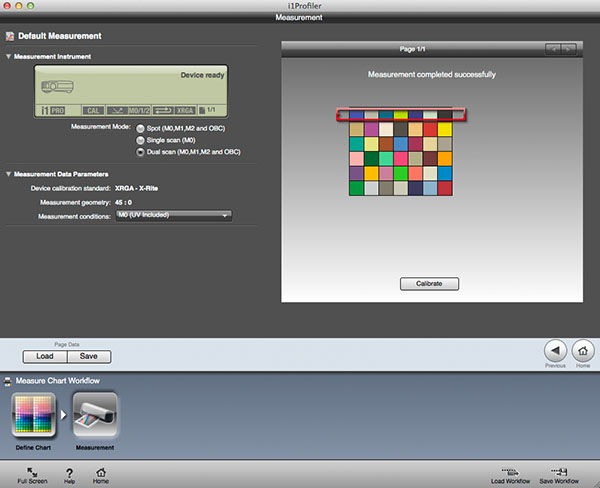Click 'Measurement completed successfully' message
The height and width of the screenshot is (488, 600).
pyautogui.click(x=432, y=74)
